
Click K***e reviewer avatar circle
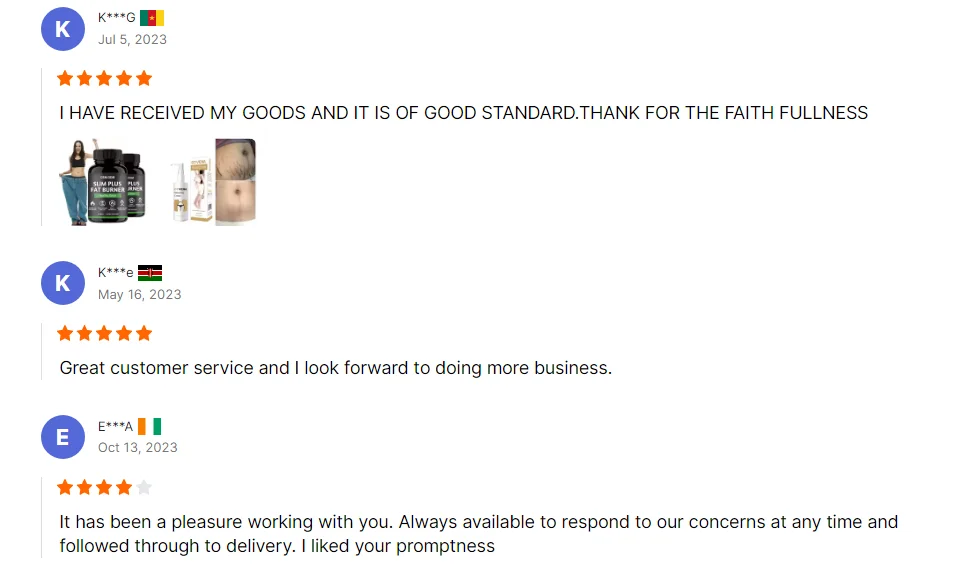click(62, 283)
